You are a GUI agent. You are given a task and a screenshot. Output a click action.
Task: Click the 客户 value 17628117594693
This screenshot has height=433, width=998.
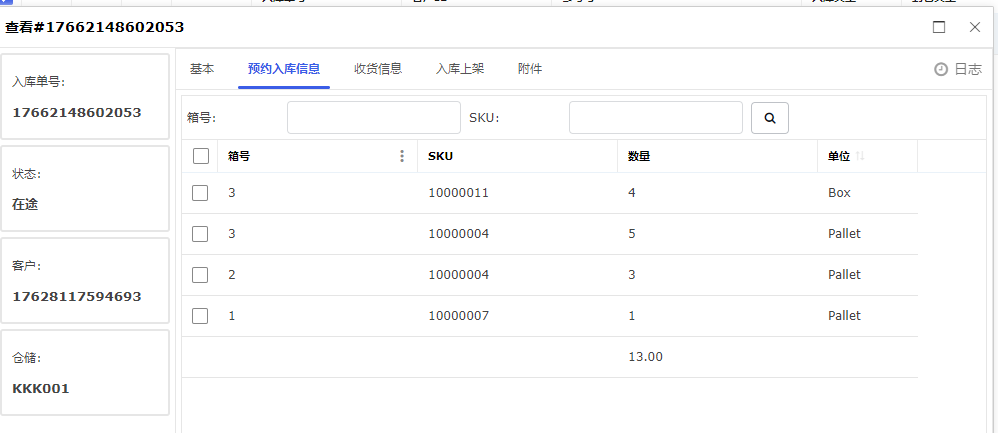tap(76, 296)
